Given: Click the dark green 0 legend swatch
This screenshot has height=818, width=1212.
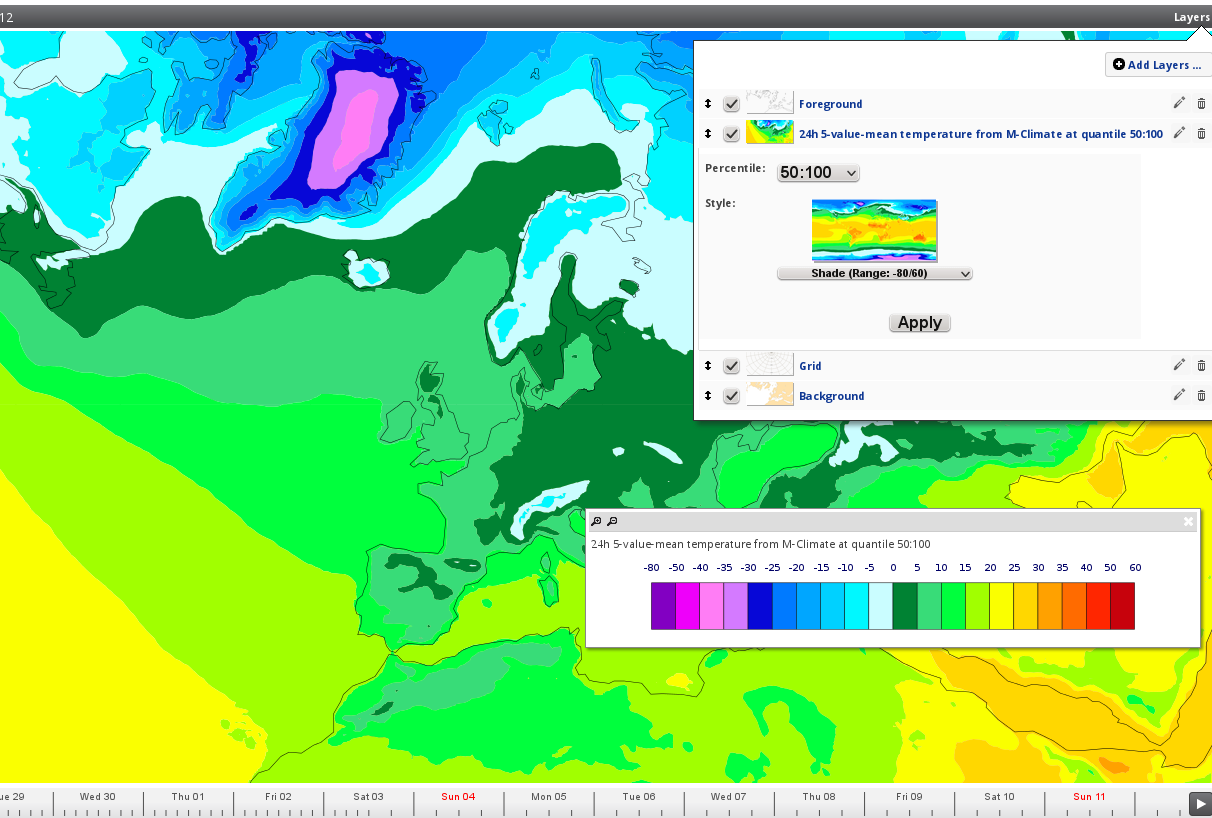Looking at the screenshot, I should point(905,606).
